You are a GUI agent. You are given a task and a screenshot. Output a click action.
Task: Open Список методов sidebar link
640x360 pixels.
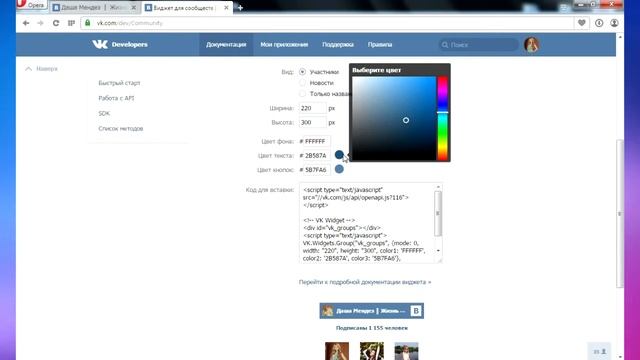tap(120, 128)
